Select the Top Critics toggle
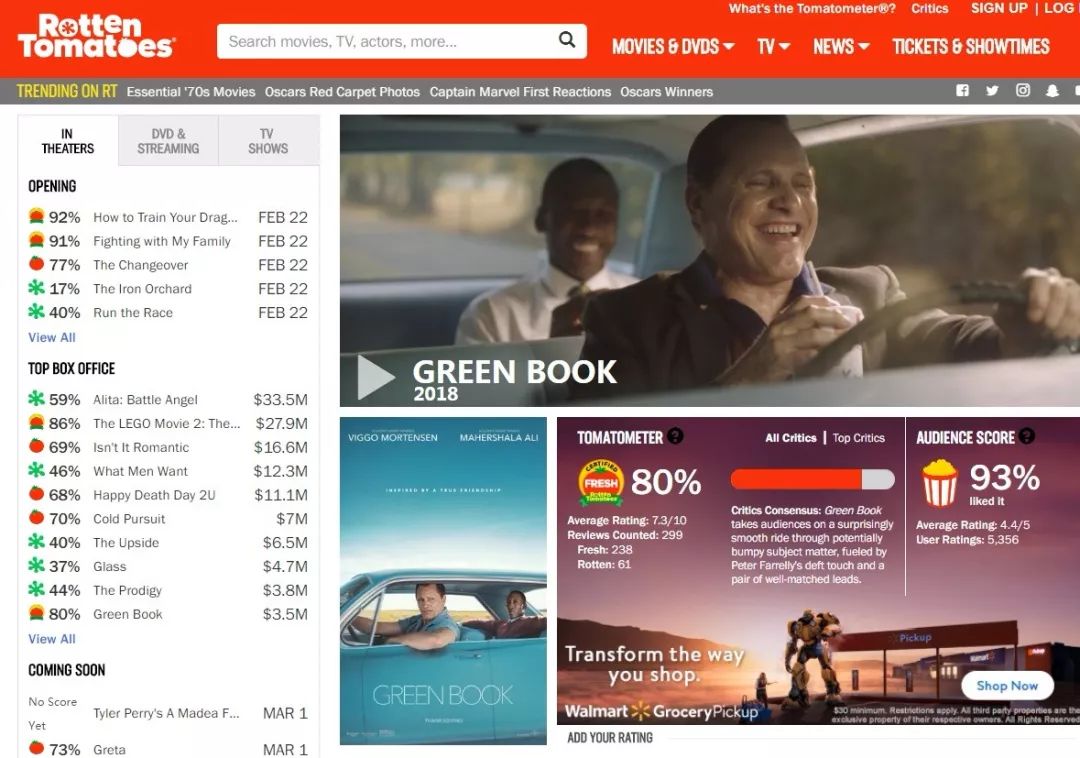Screen dimensions: 1080x758 point(858,438)
